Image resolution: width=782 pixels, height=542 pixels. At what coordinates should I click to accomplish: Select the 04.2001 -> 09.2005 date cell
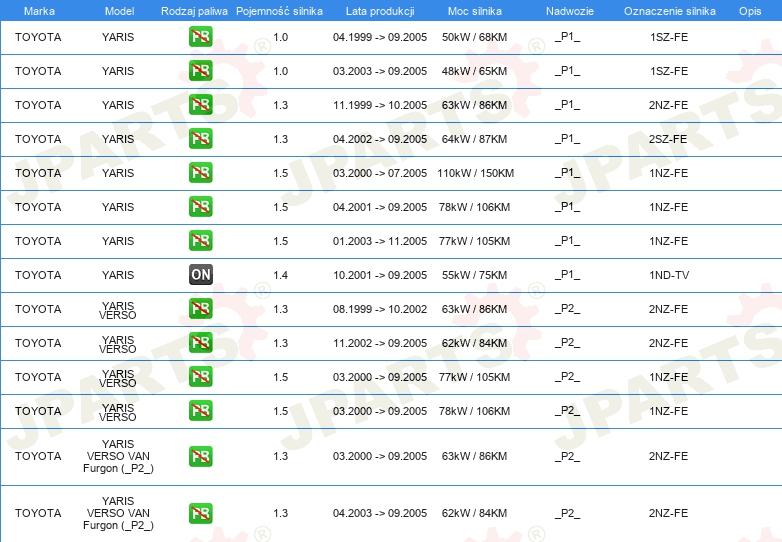380,207
